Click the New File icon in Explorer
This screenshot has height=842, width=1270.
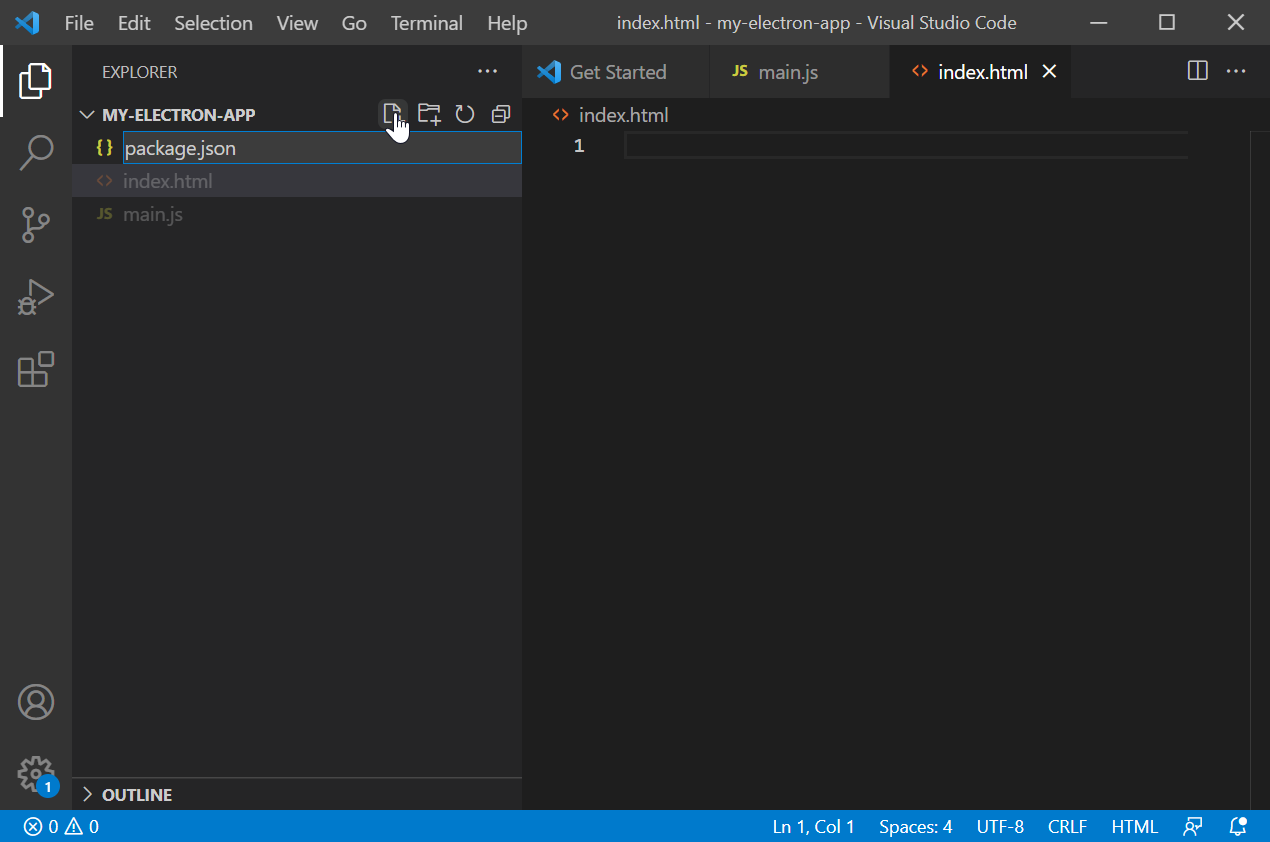(393, 114)
